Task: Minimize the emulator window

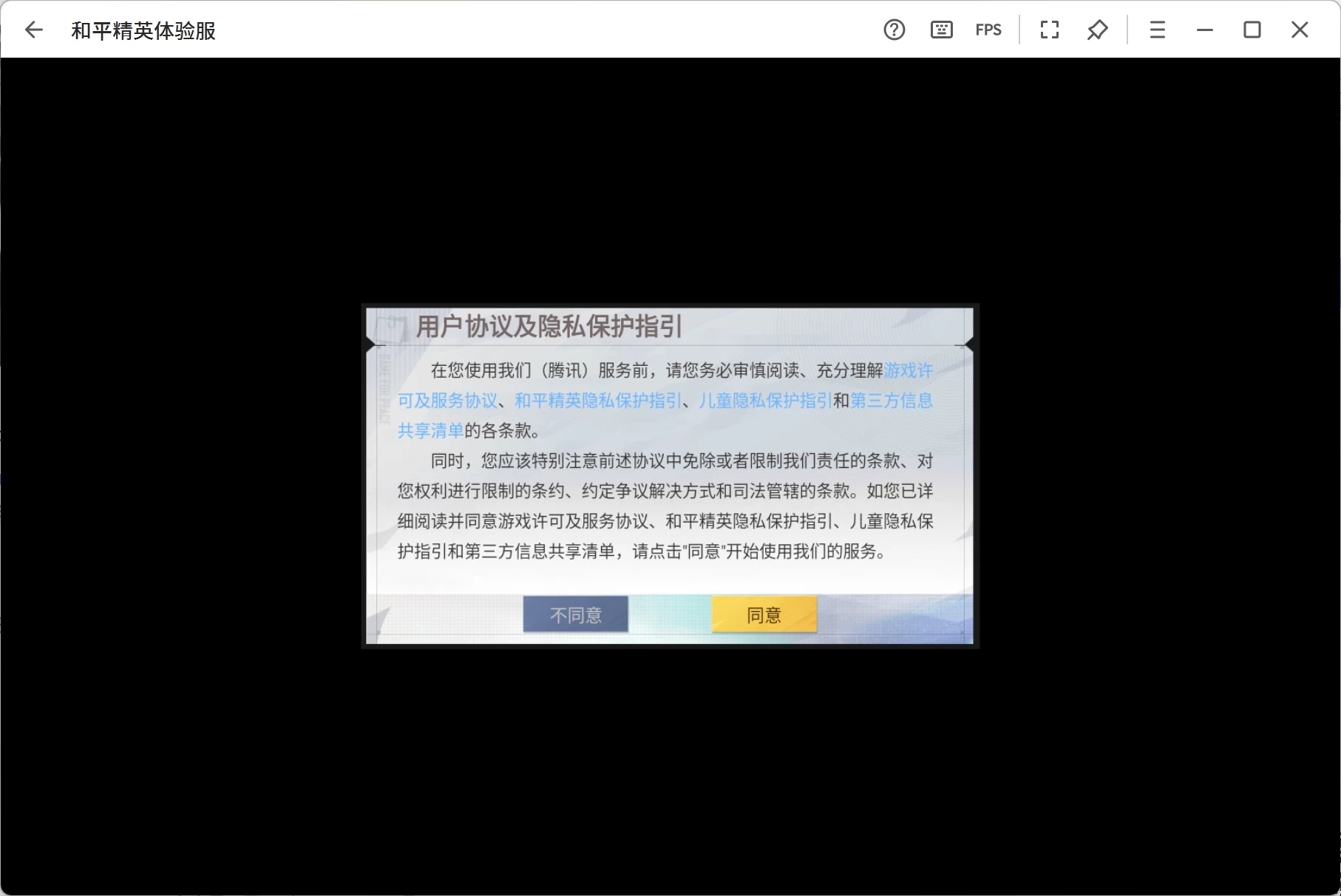Action: (1205, 30)
